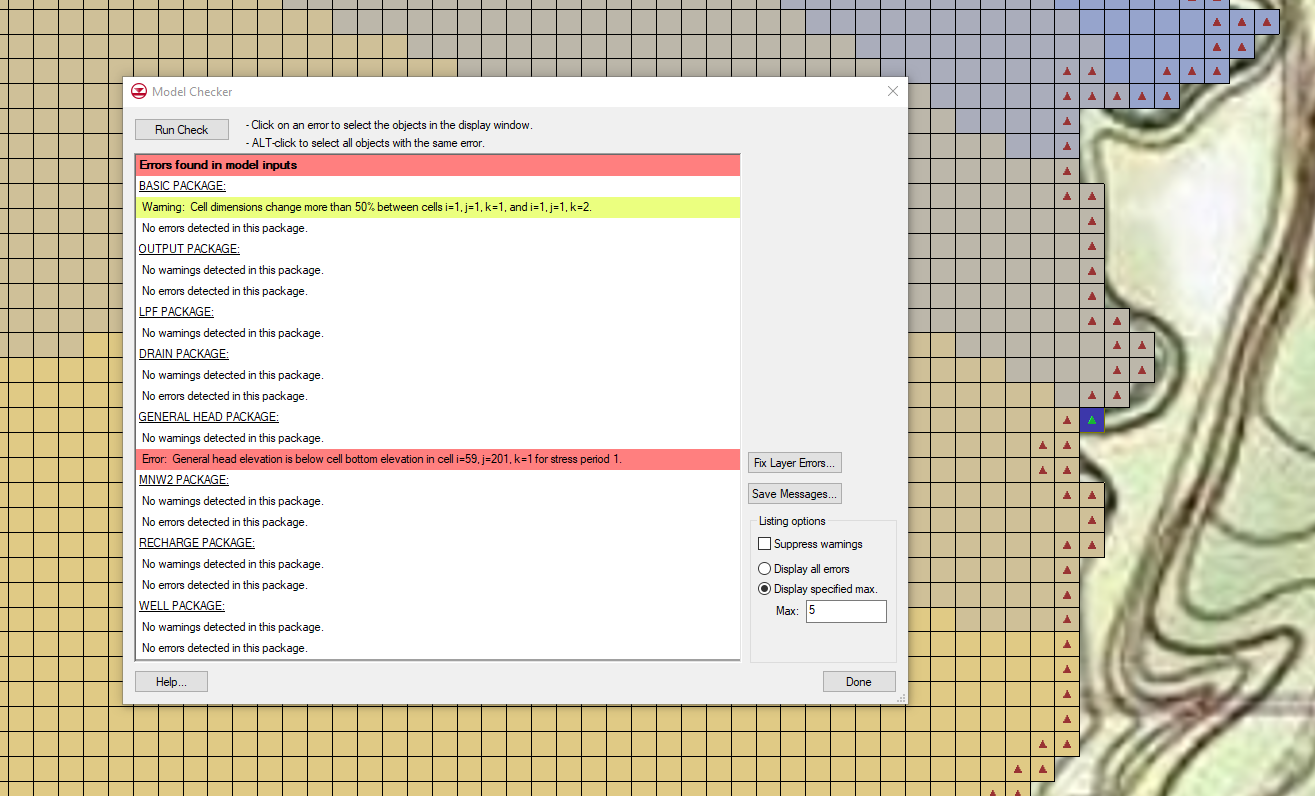
Task: Click Done to finish checking
Action: (859, 682)
